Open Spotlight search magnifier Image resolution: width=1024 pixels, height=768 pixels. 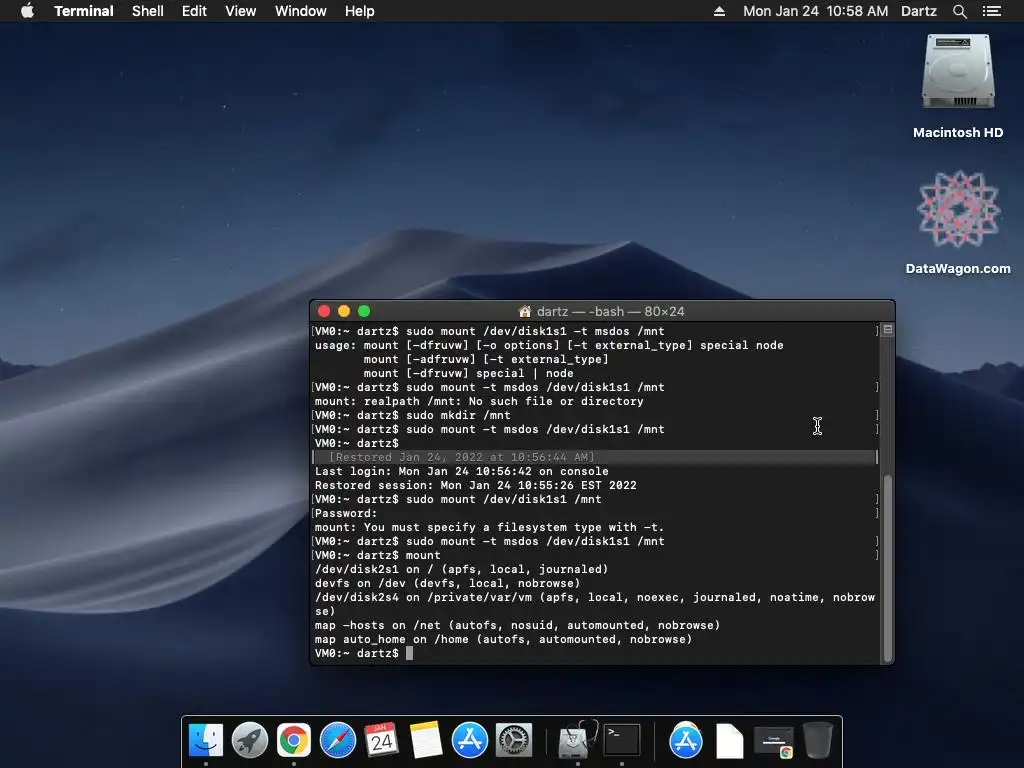(x=959, y=11)
